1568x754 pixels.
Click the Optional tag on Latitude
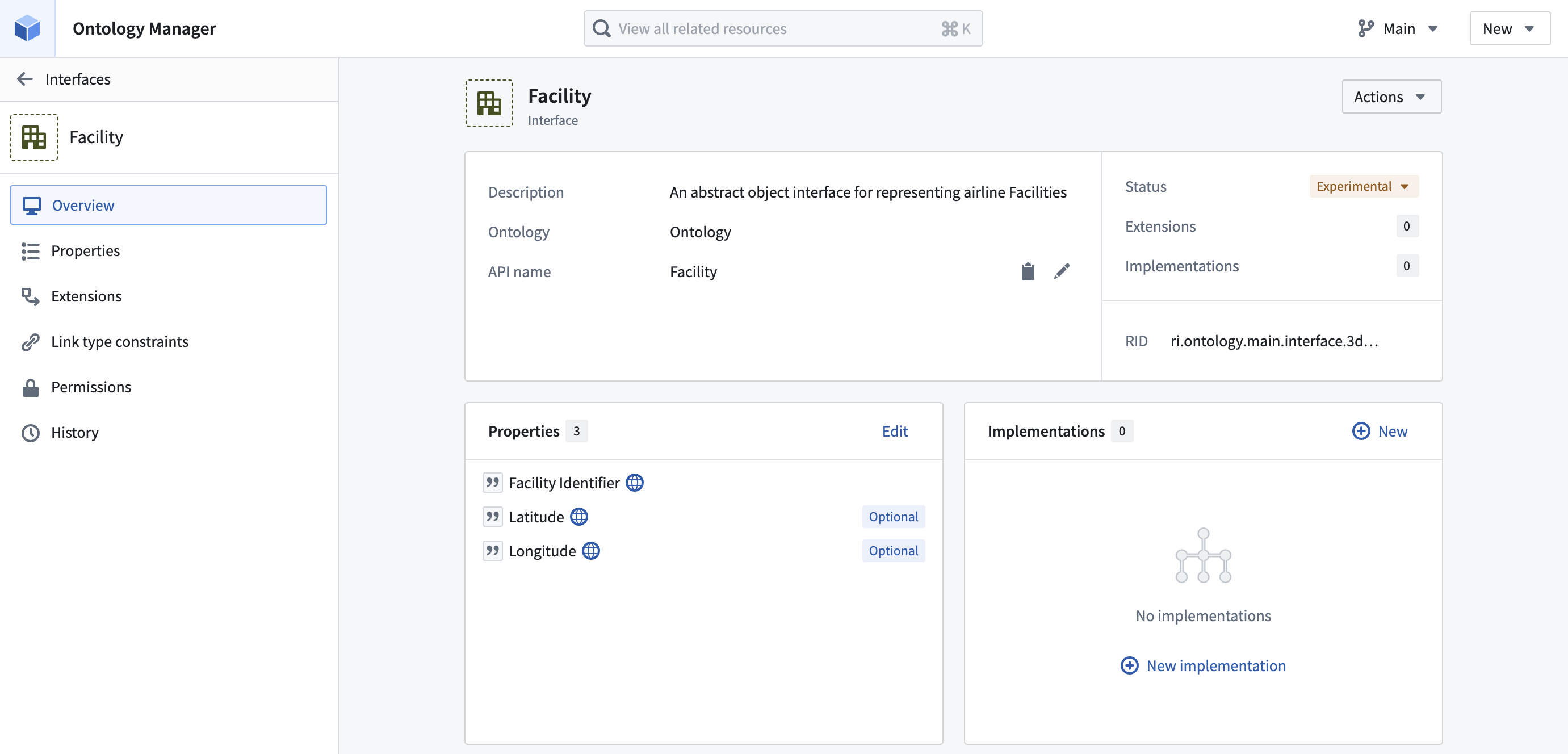click(894, 517)
